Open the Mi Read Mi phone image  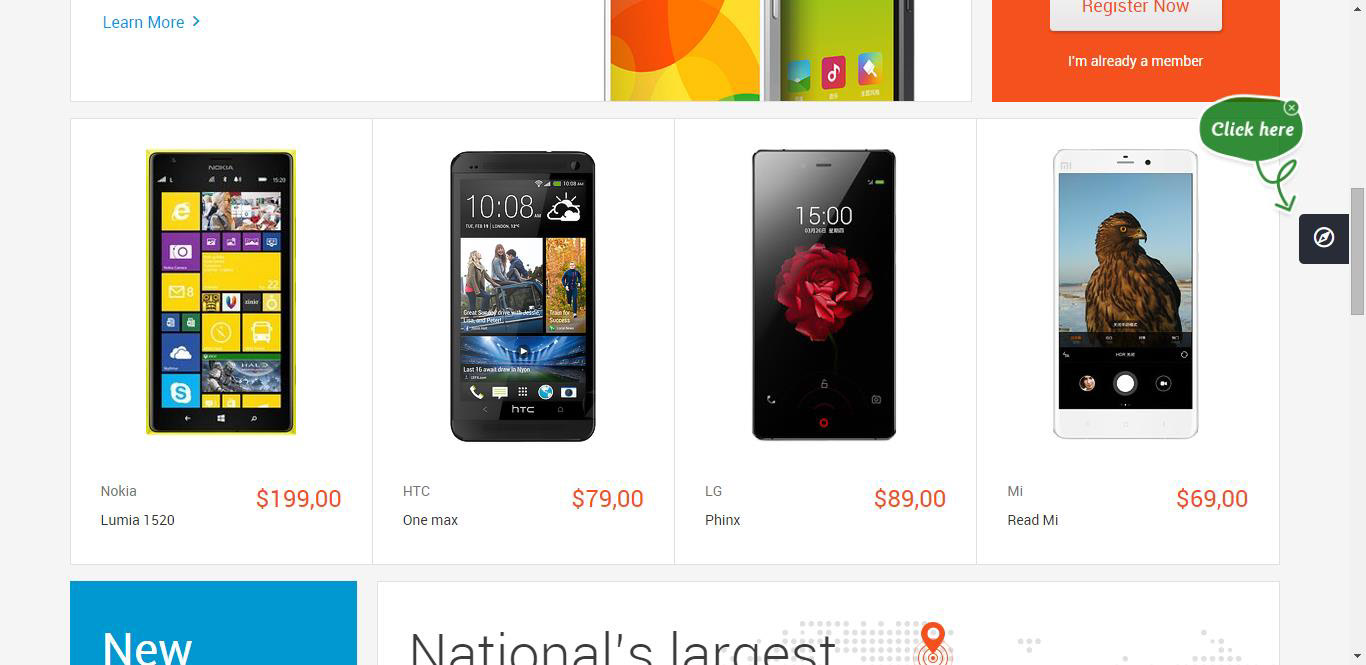tap(1125, 293)
